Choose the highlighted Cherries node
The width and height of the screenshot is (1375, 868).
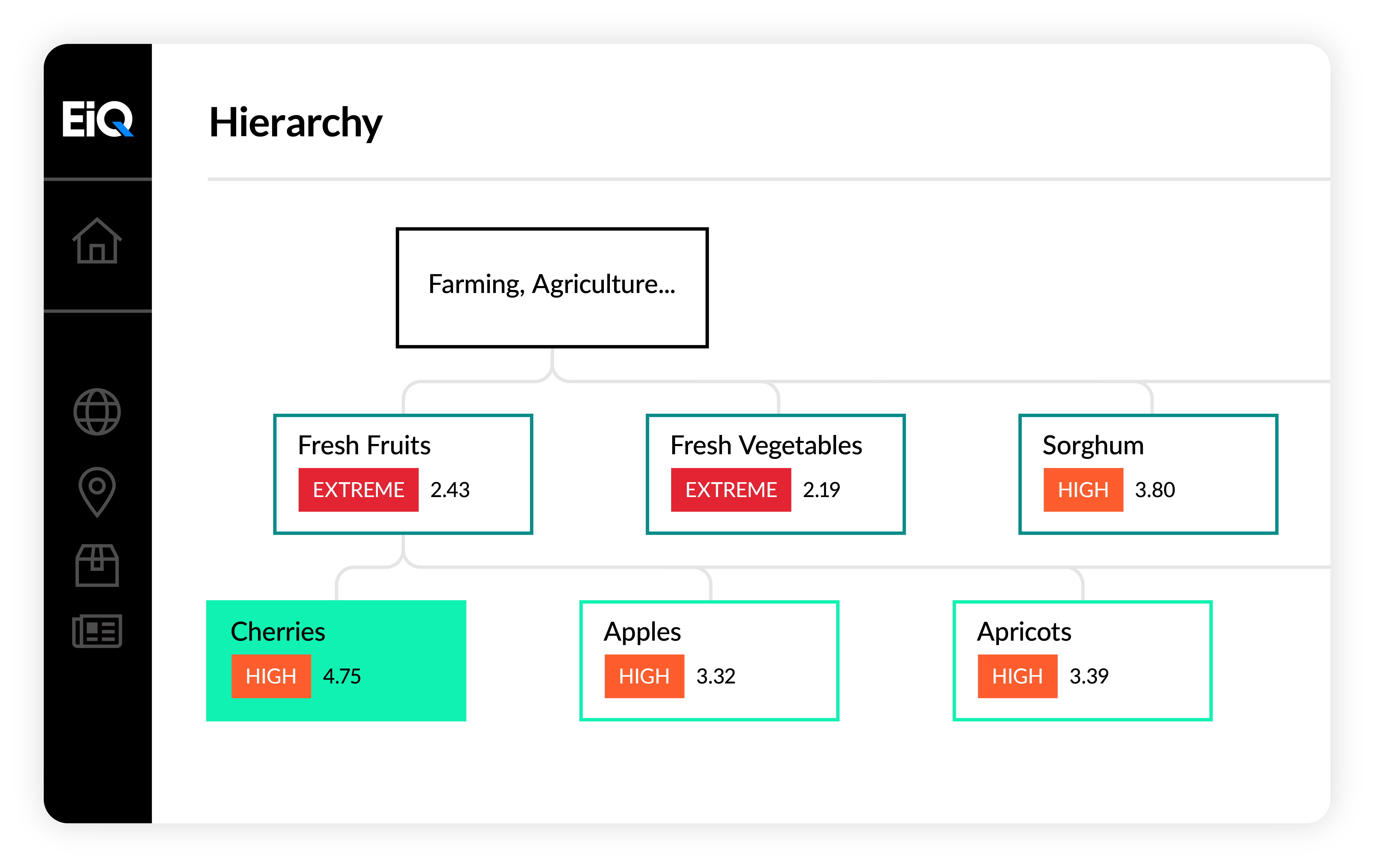pyautogui.click(x=336, y=661)
